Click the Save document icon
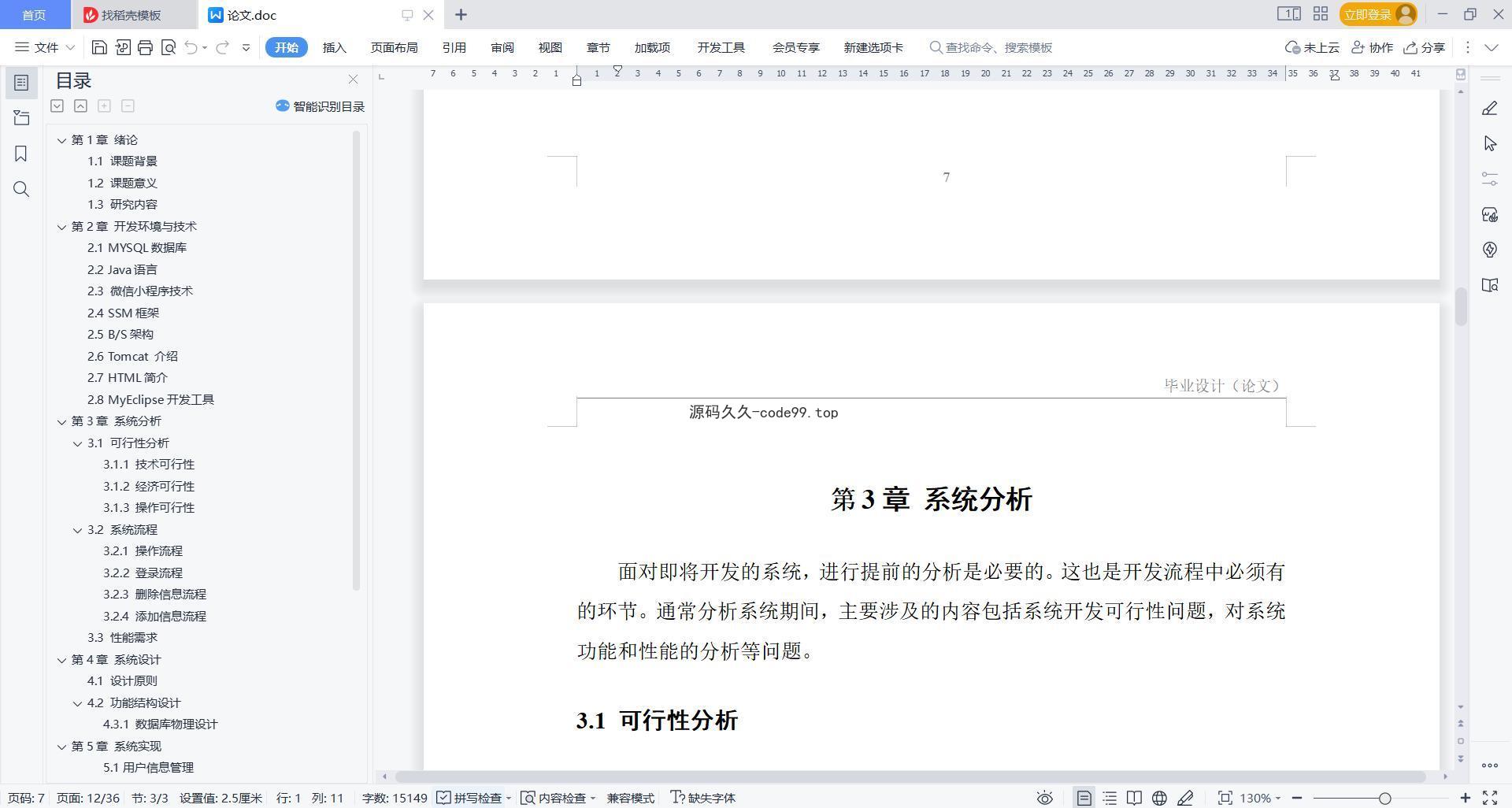1512x808 pixels. (99, 47)
